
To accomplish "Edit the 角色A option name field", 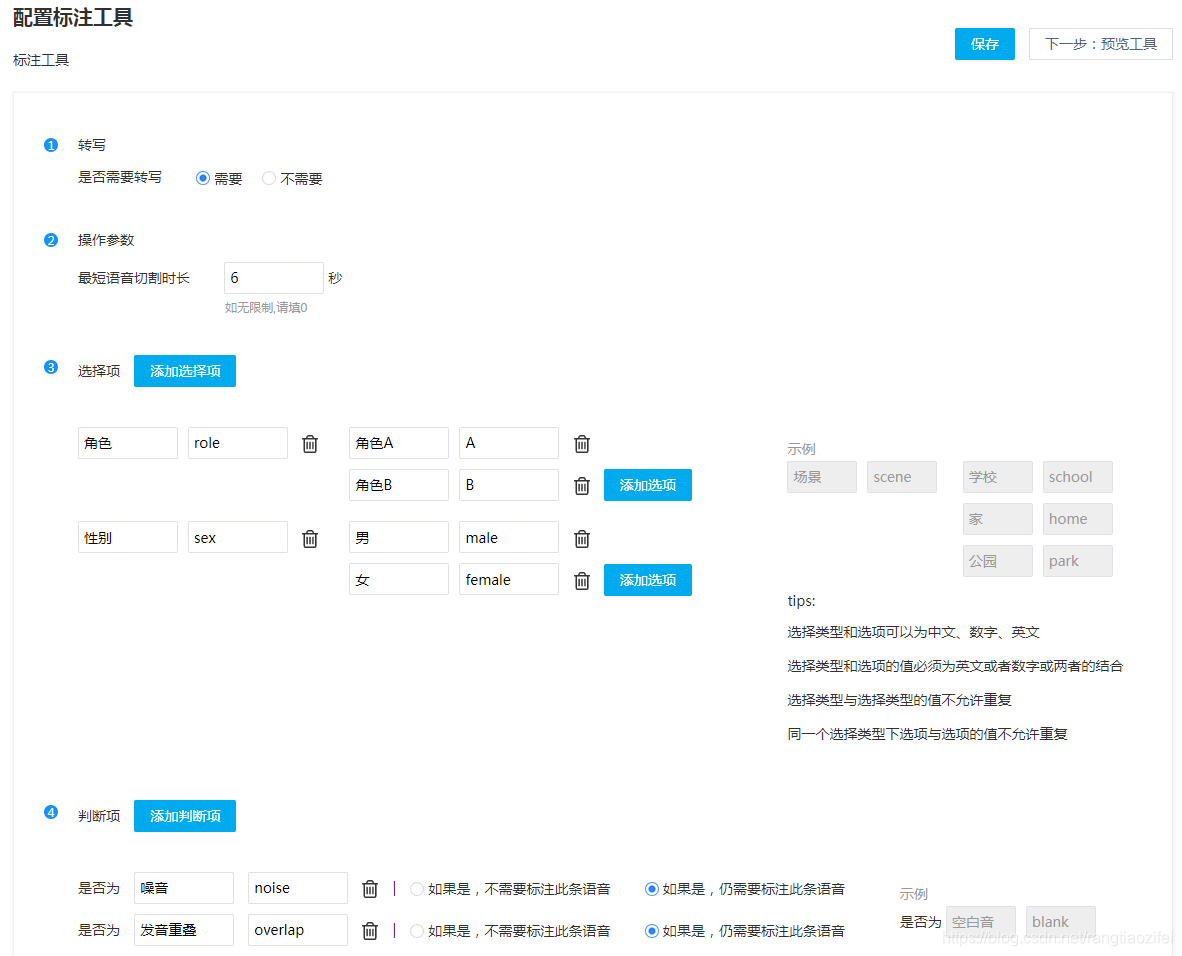I will coord(399,443).
